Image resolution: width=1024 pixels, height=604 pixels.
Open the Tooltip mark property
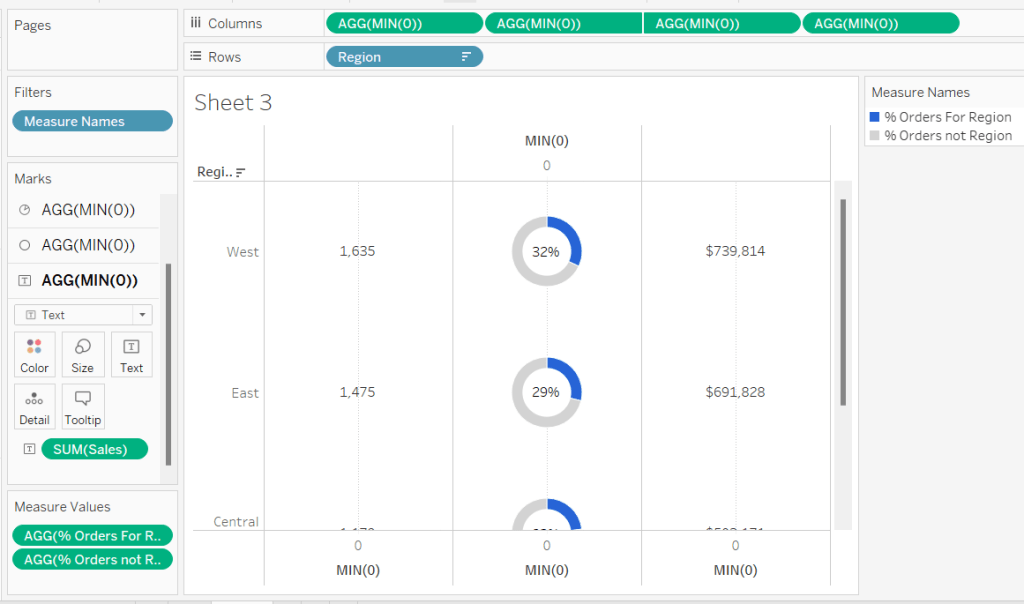83,407
